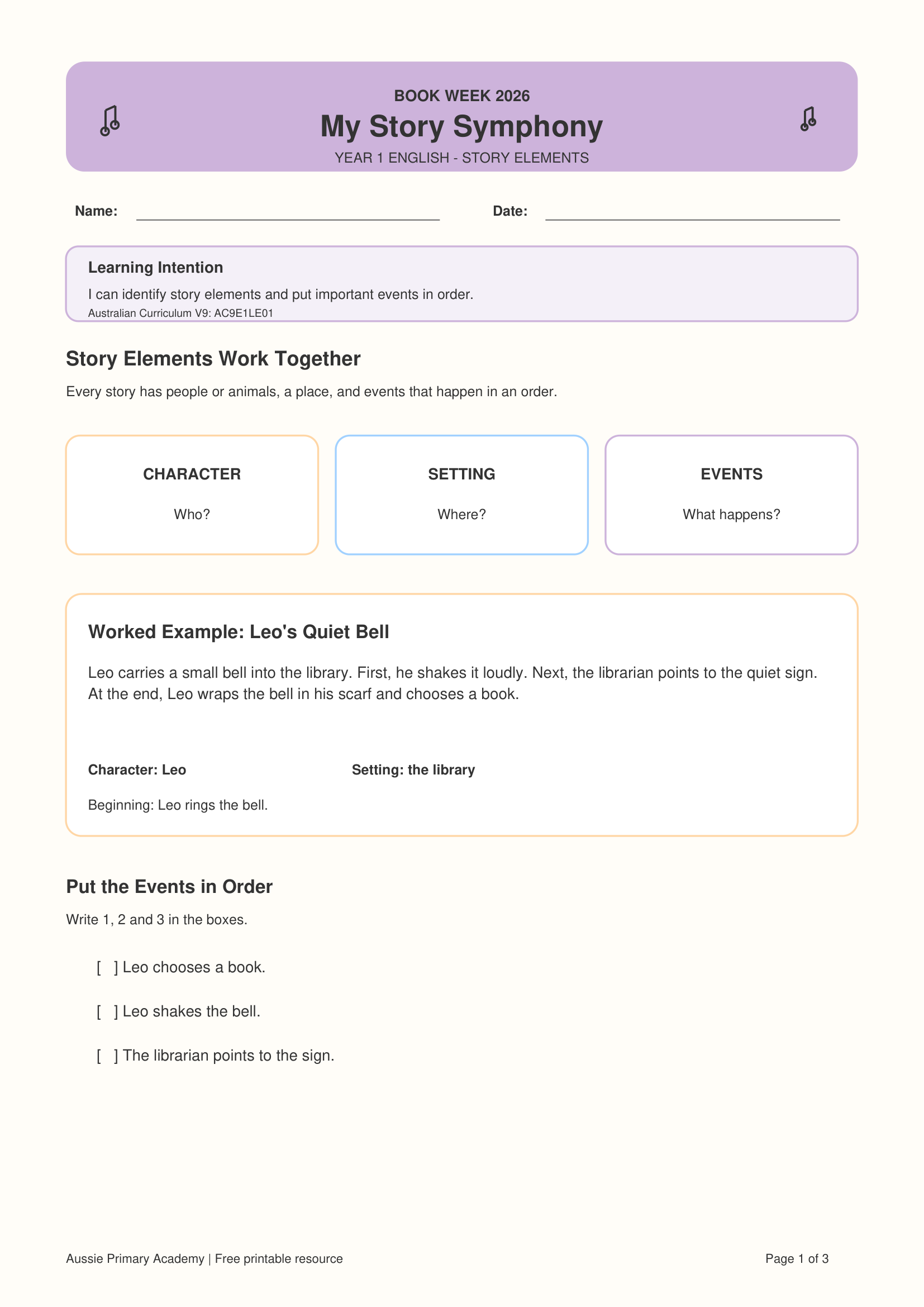Click the BOOK WEEK 2026 banner text
Viewport: 924px width, 1307px height.
coord(461,96)
